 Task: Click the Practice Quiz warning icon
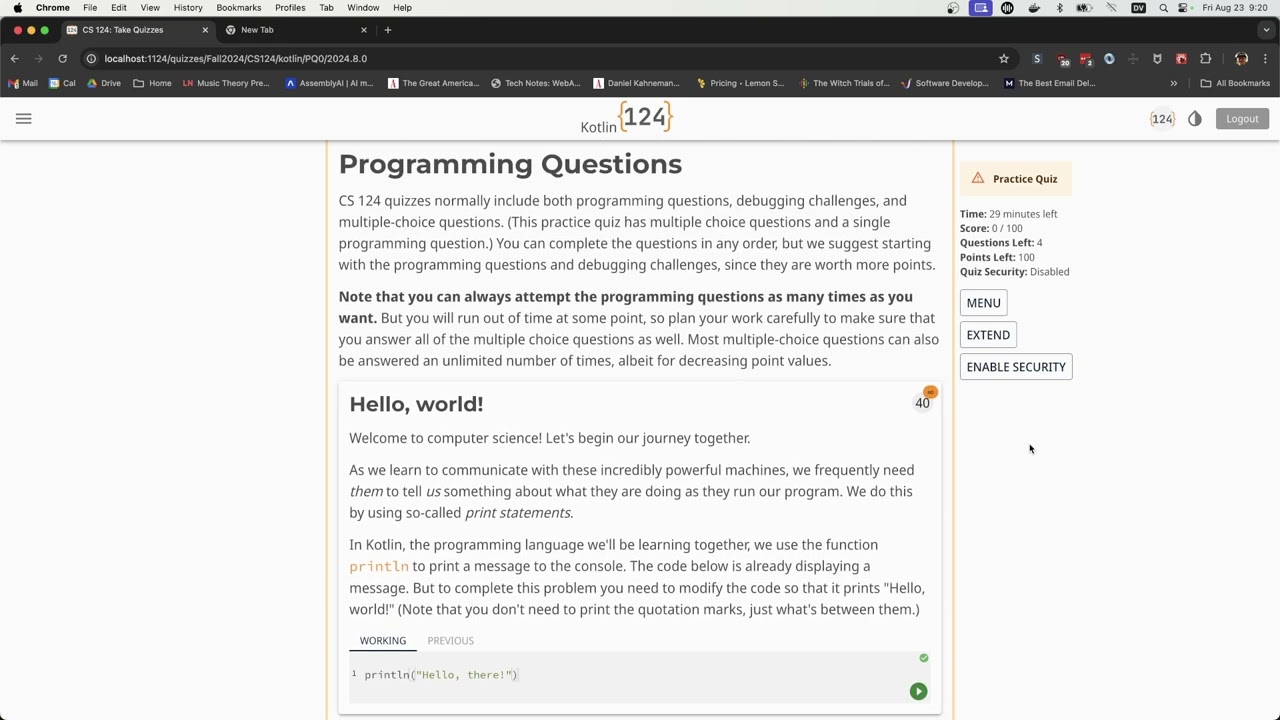pos(978,178)
